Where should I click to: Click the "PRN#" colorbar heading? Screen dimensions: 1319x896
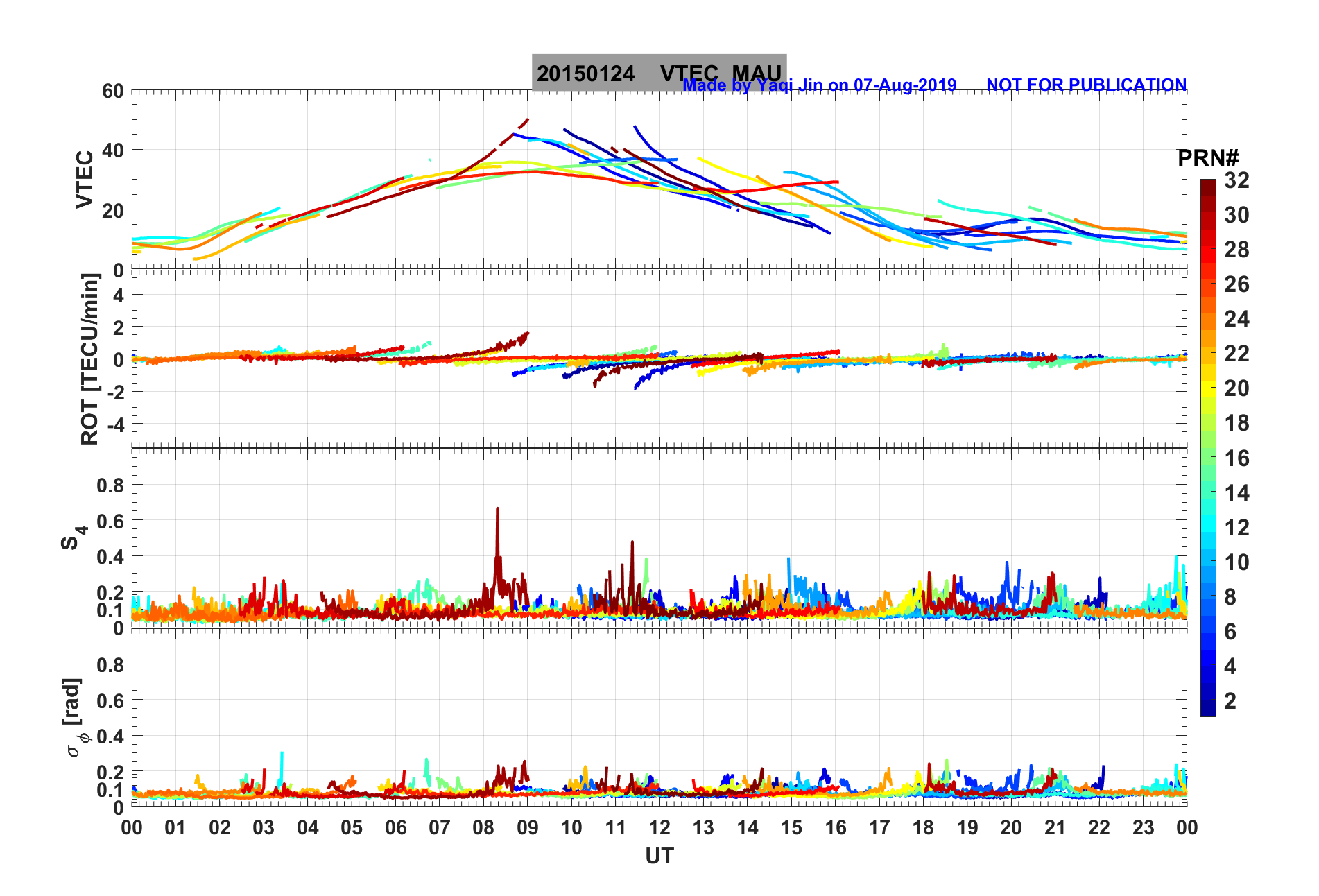(1207, 158)
